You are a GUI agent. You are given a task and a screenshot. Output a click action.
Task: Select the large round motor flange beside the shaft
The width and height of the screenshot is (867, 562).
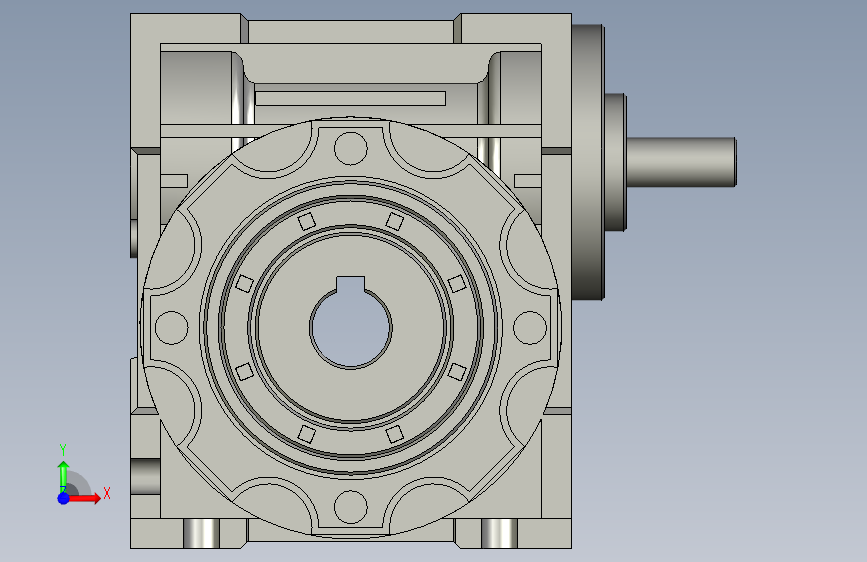[x=588, y=162]
